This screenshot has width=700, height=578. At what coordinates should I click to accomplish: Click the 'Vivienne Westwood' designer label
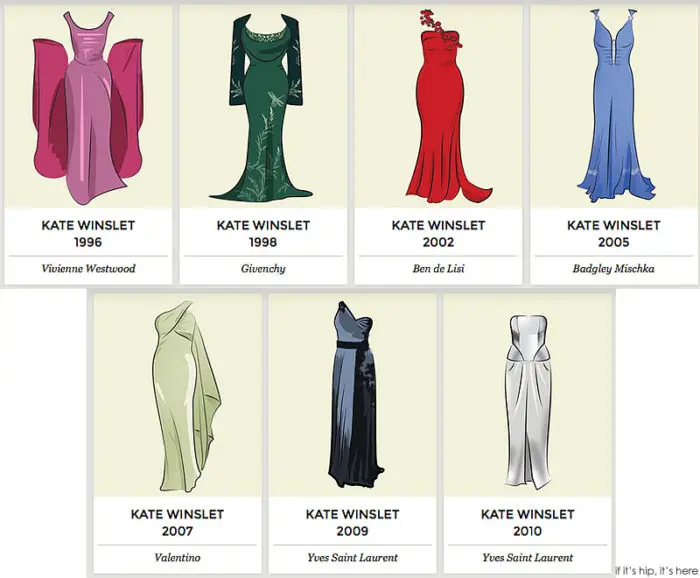[x=88, y=269]
